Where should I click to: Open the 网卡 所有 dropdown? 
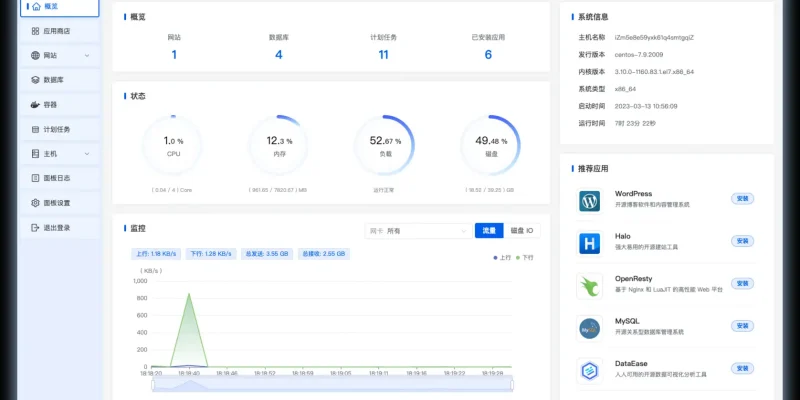tap(417, 231)
